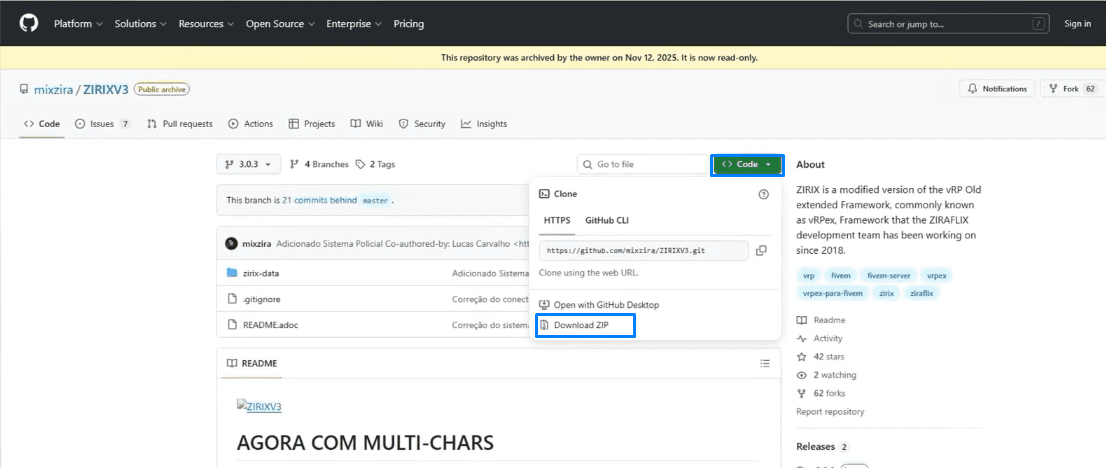
Task: Open the ZIRIXV3 repository link
Action: click(x=106, y=90)
